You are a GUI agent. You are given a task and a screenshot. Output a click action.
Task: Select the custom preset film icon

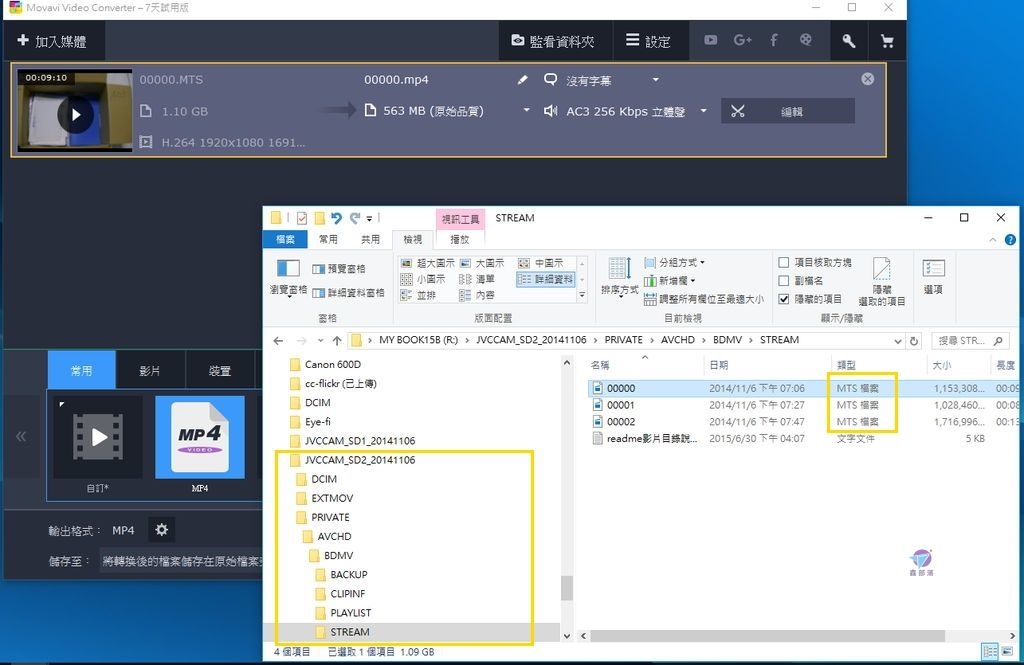[98, 438]
